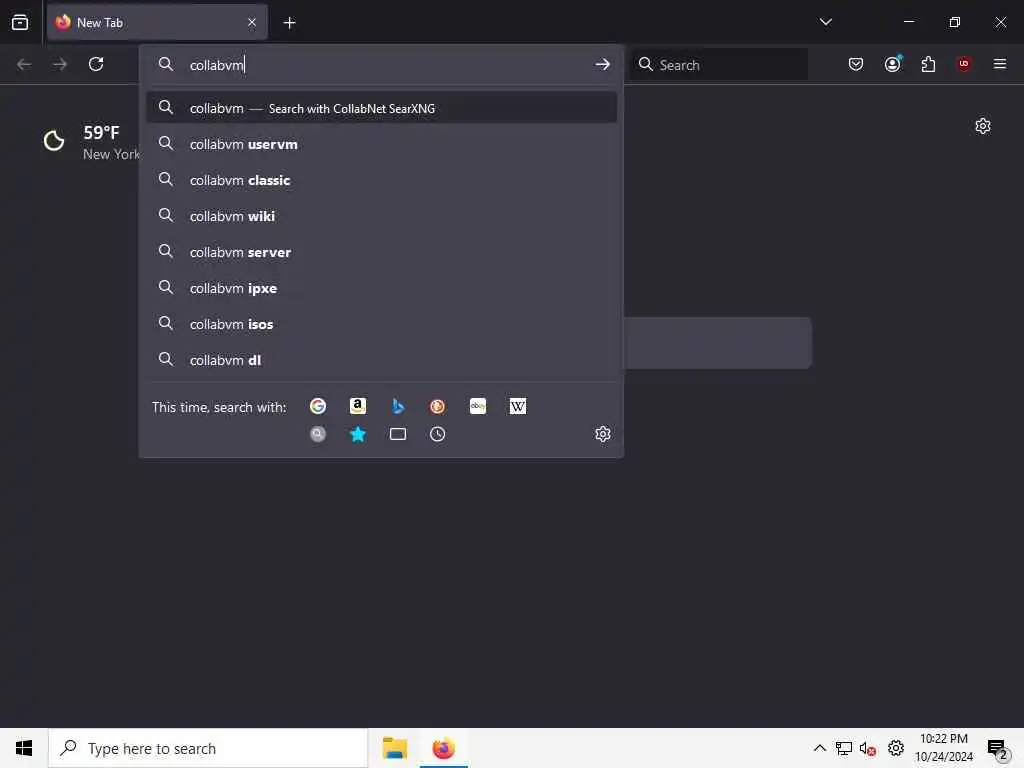
Task: Search this time with Wikipedia
Action: (x=518, y=406)
